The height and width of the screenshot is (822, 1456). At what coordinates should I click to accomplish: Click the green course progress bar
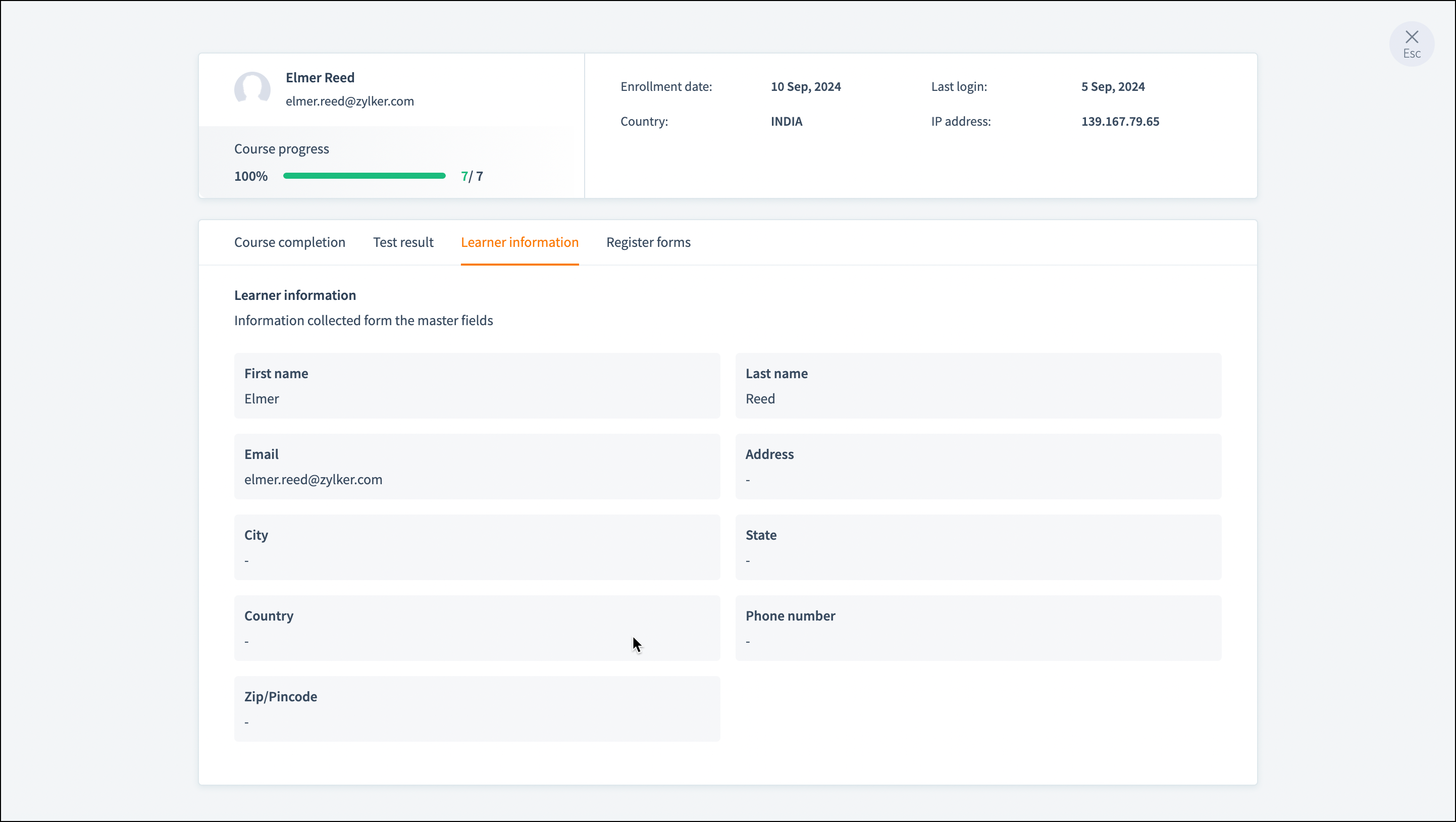point(364,176)
